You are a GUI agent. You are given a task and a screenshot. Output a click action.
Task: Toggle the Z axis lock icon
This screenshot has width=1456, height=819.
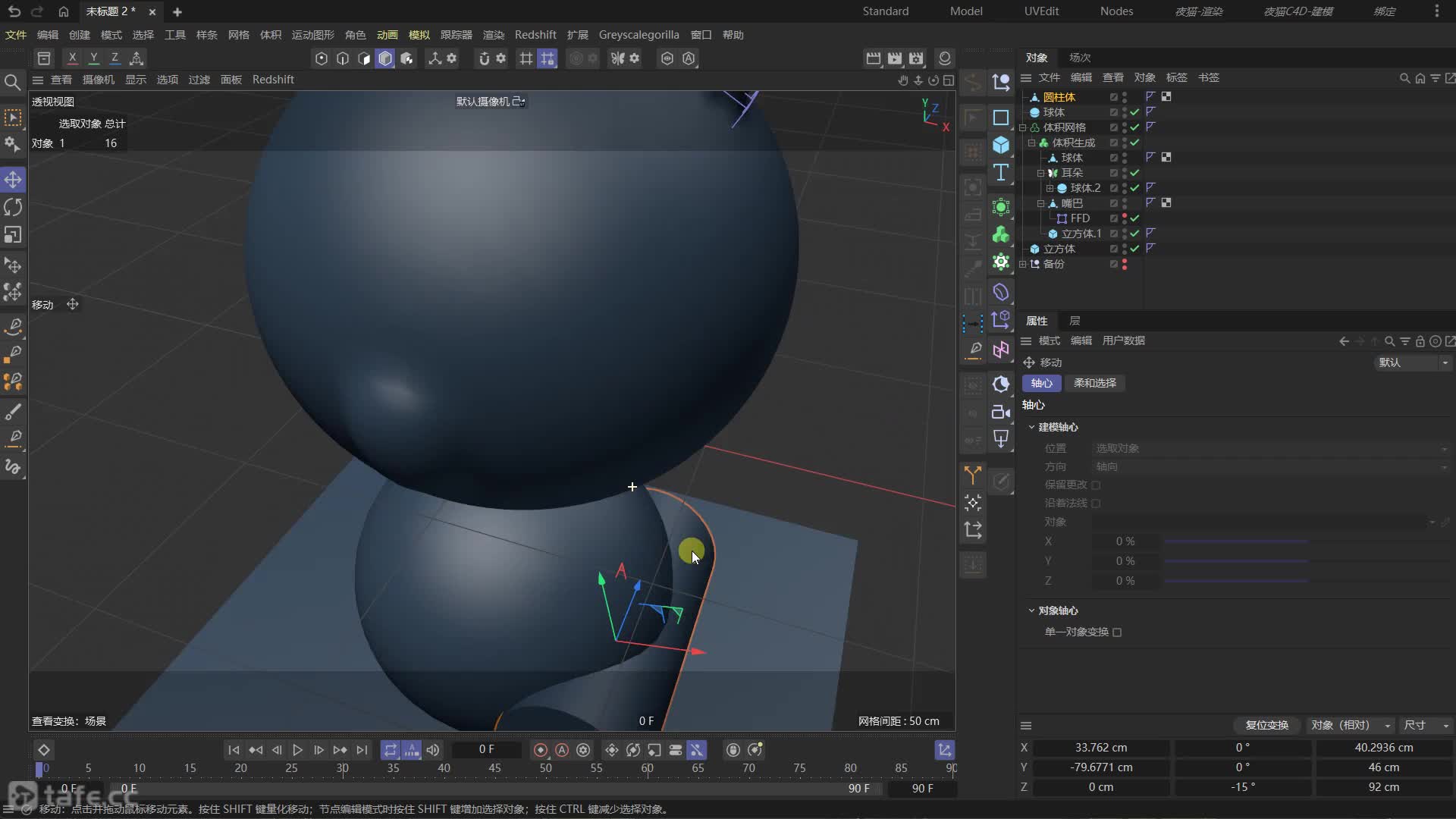click(x=115, y=58)
